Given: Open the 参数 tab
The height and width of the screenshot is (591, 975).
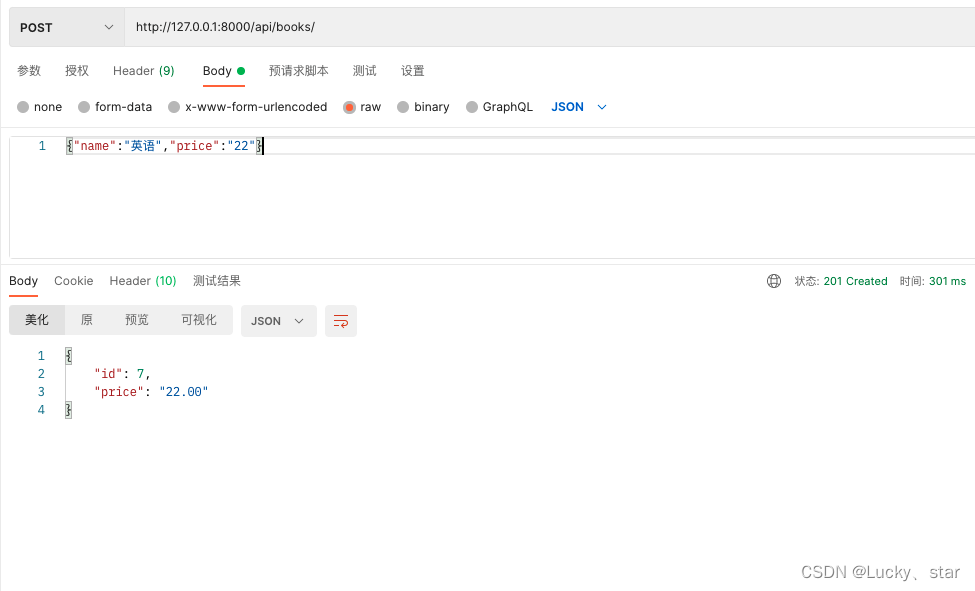Looking at the screenshot, I should click(x=29, y=71).
